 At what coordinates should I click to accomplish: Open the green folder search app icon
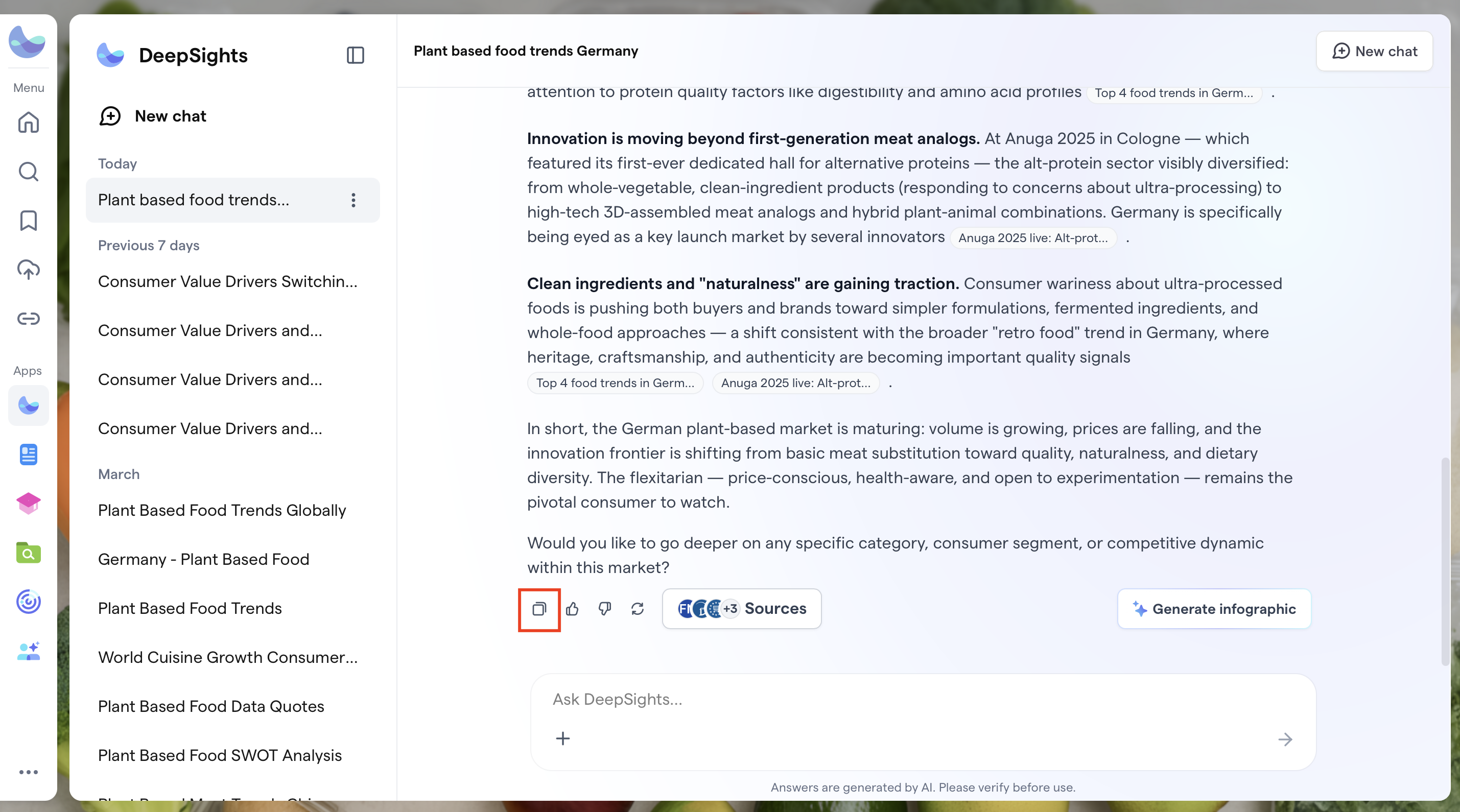point(28,553)
